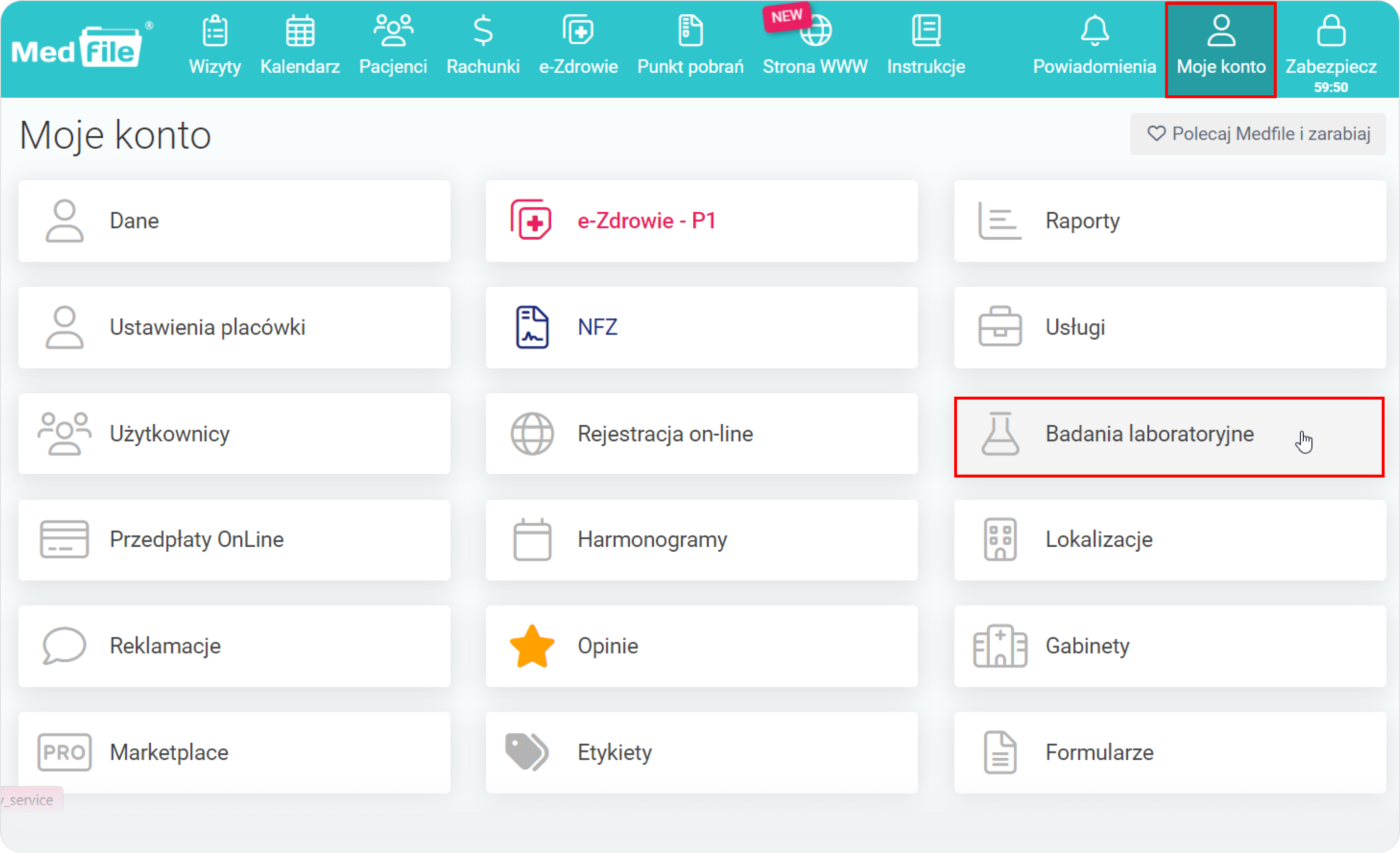Image resolution: width=1400 pixels, height=853 pixels.
Task: Open the Rejestracja on-line tile
Action: (702, 433)
